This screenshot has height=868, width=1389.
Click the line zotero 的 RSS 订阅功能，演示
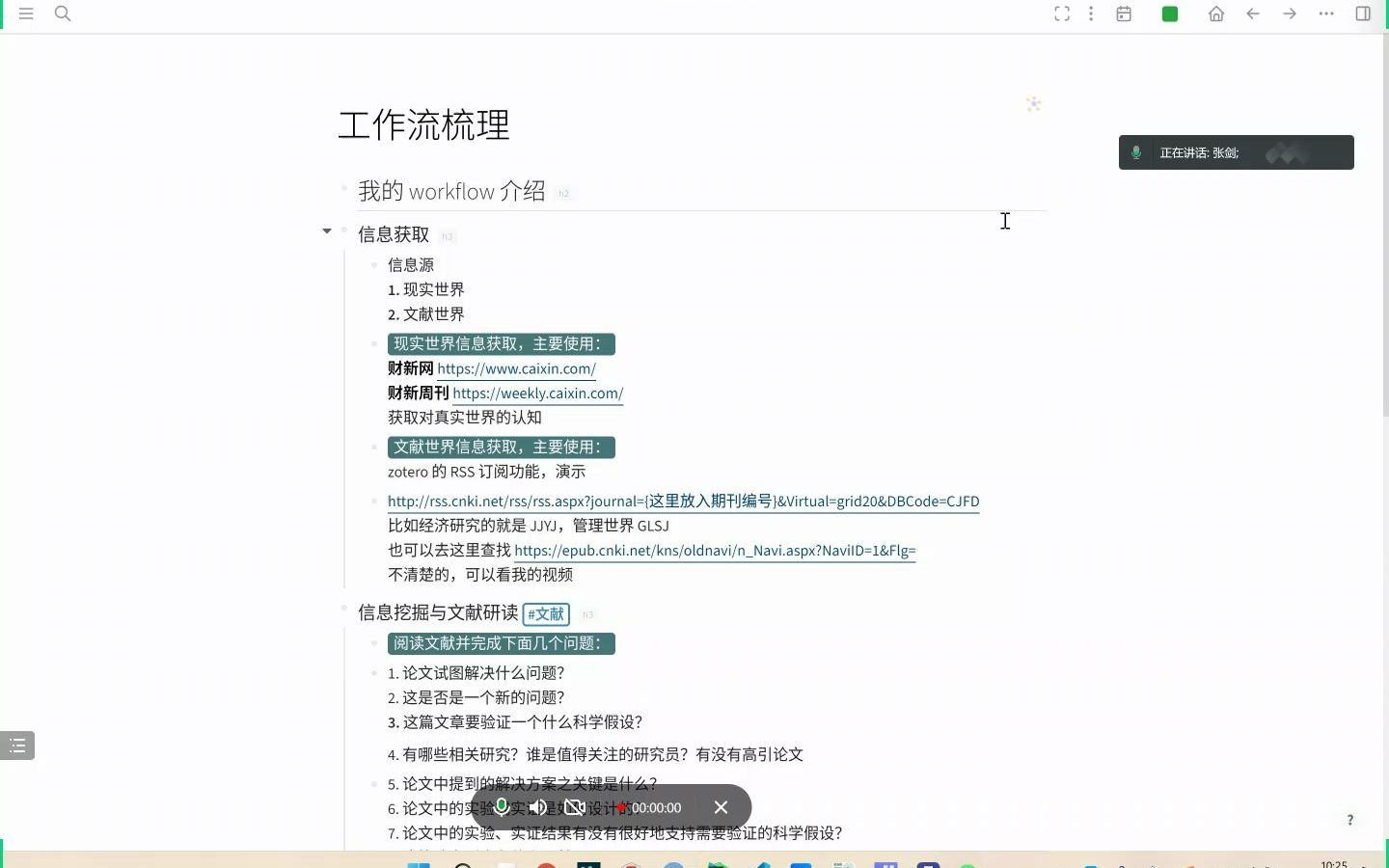(x=486, y=472)
